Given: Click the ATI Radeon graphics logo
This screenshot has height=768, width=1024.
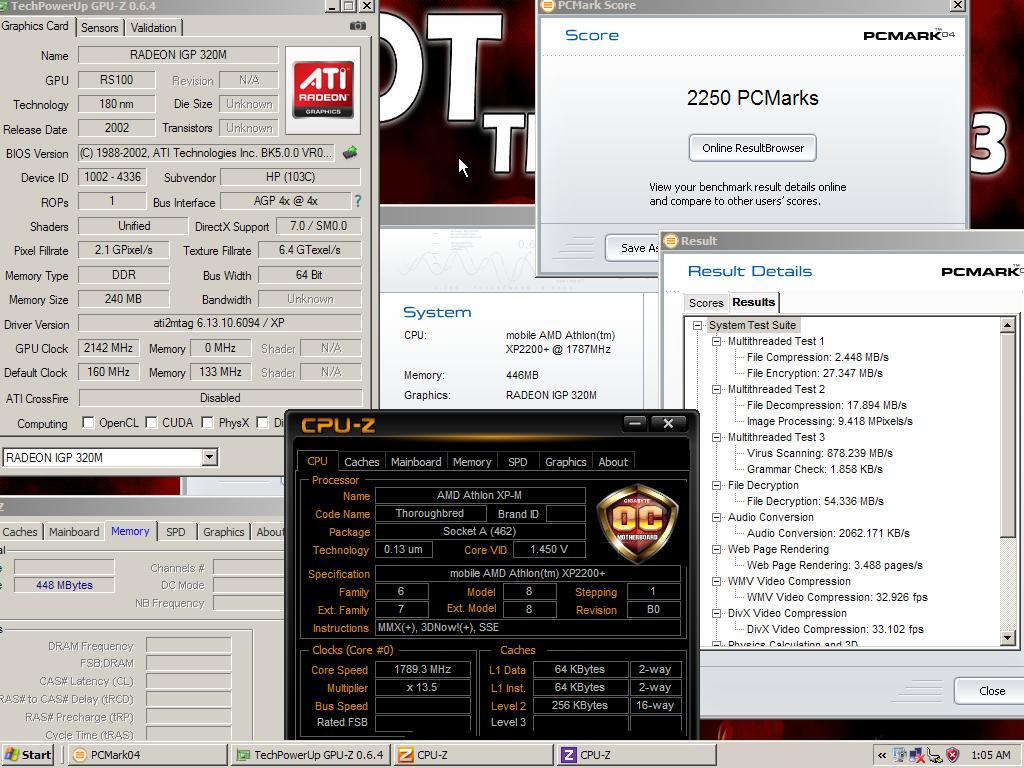Looking at the screenshot, I should [323, 89].
